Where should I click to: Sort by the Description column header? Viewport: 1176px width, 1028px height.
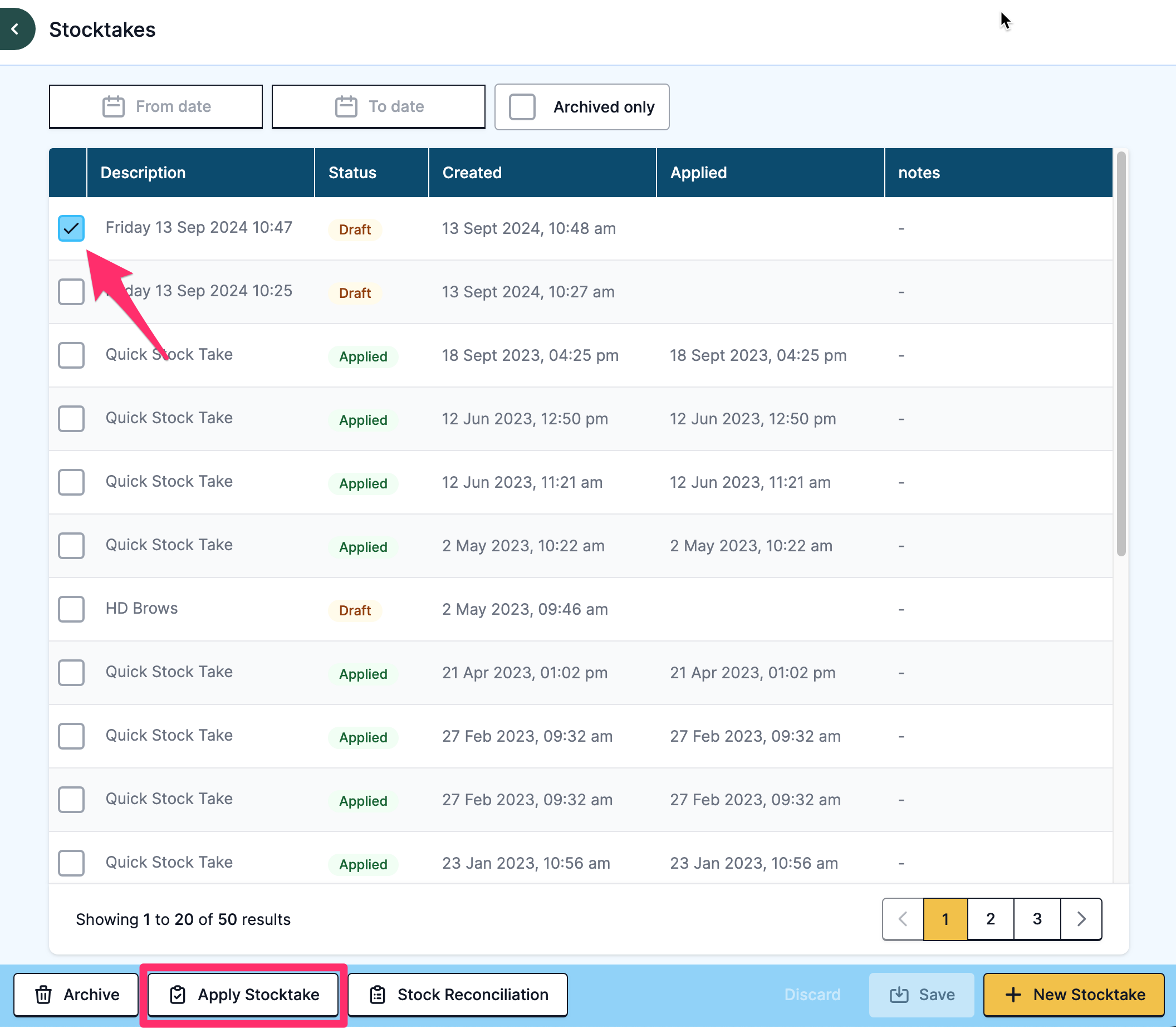click(200, 173)
